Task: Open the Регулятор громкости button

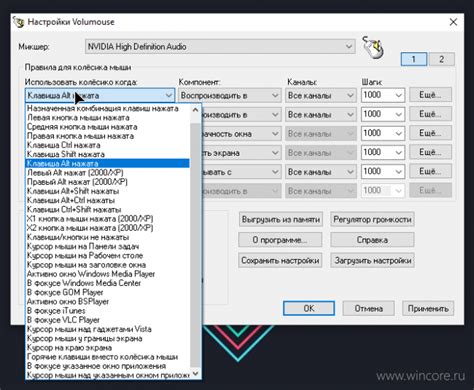Action: (x=372, y=219)
